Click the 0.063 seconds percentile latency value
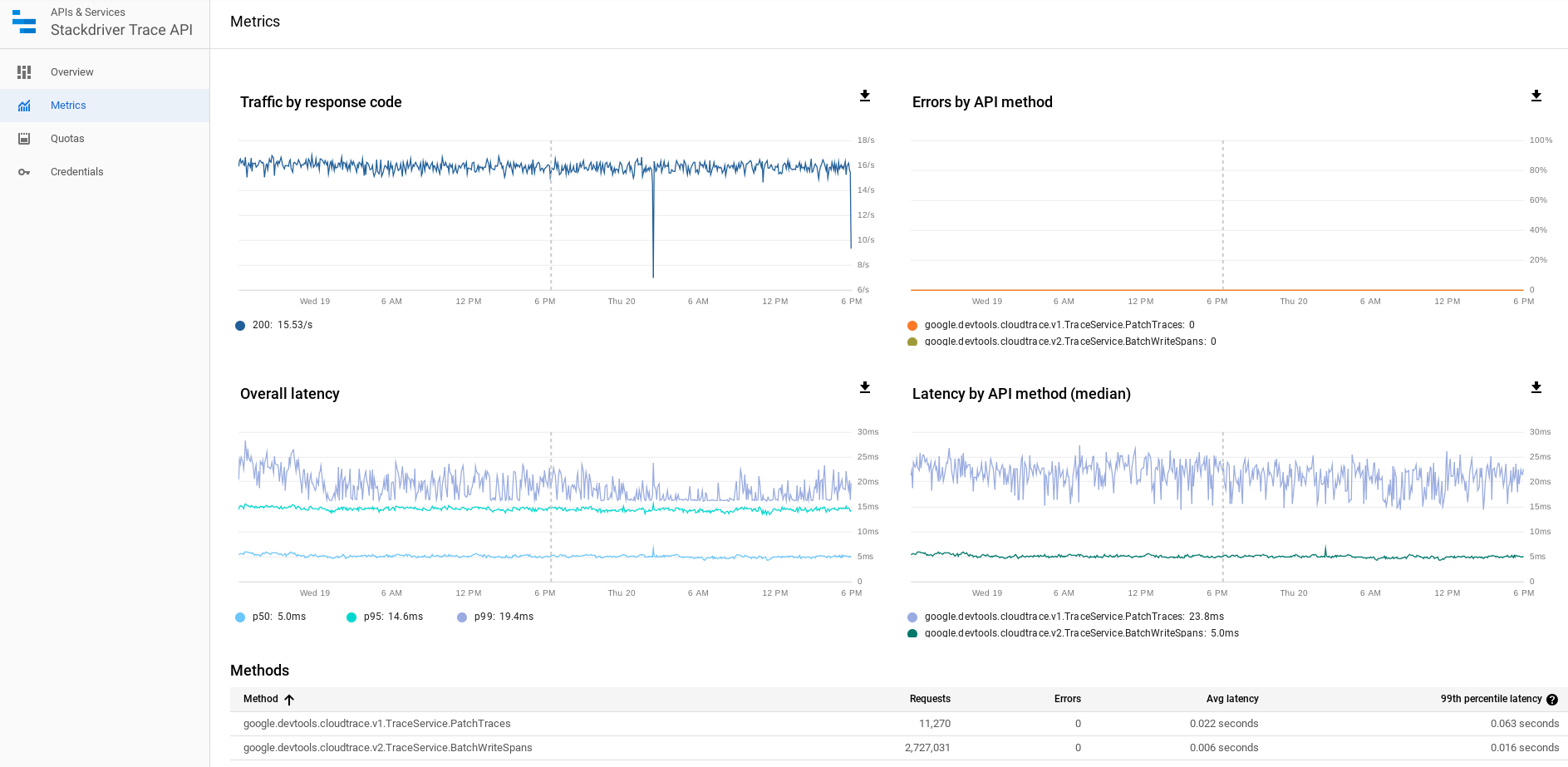Viewport: 1568px width, 767px height. pyautogui.click(x=1525, y=724)
